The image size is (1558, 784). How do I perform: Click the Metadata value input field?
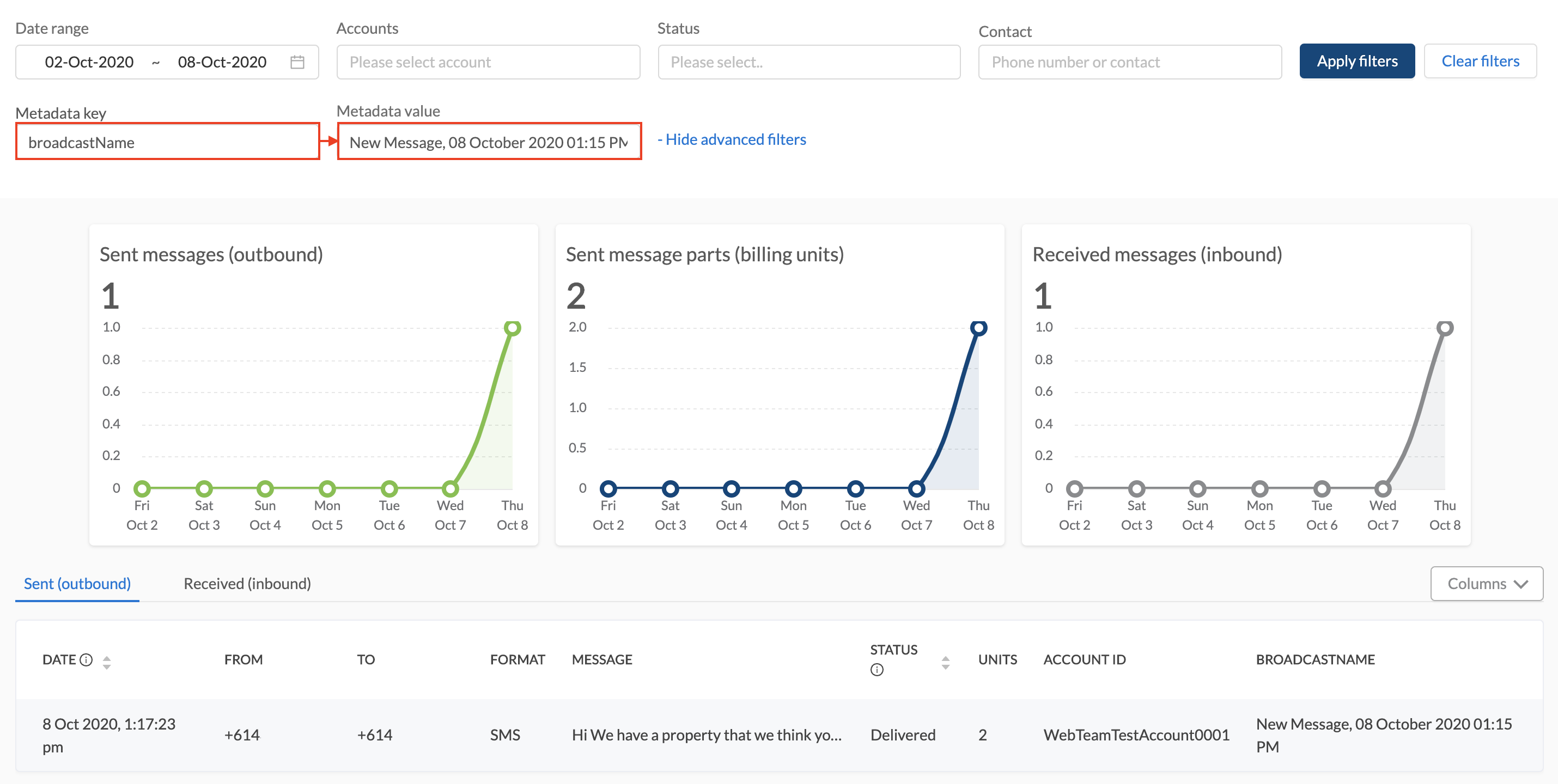(x=488, y=142)
